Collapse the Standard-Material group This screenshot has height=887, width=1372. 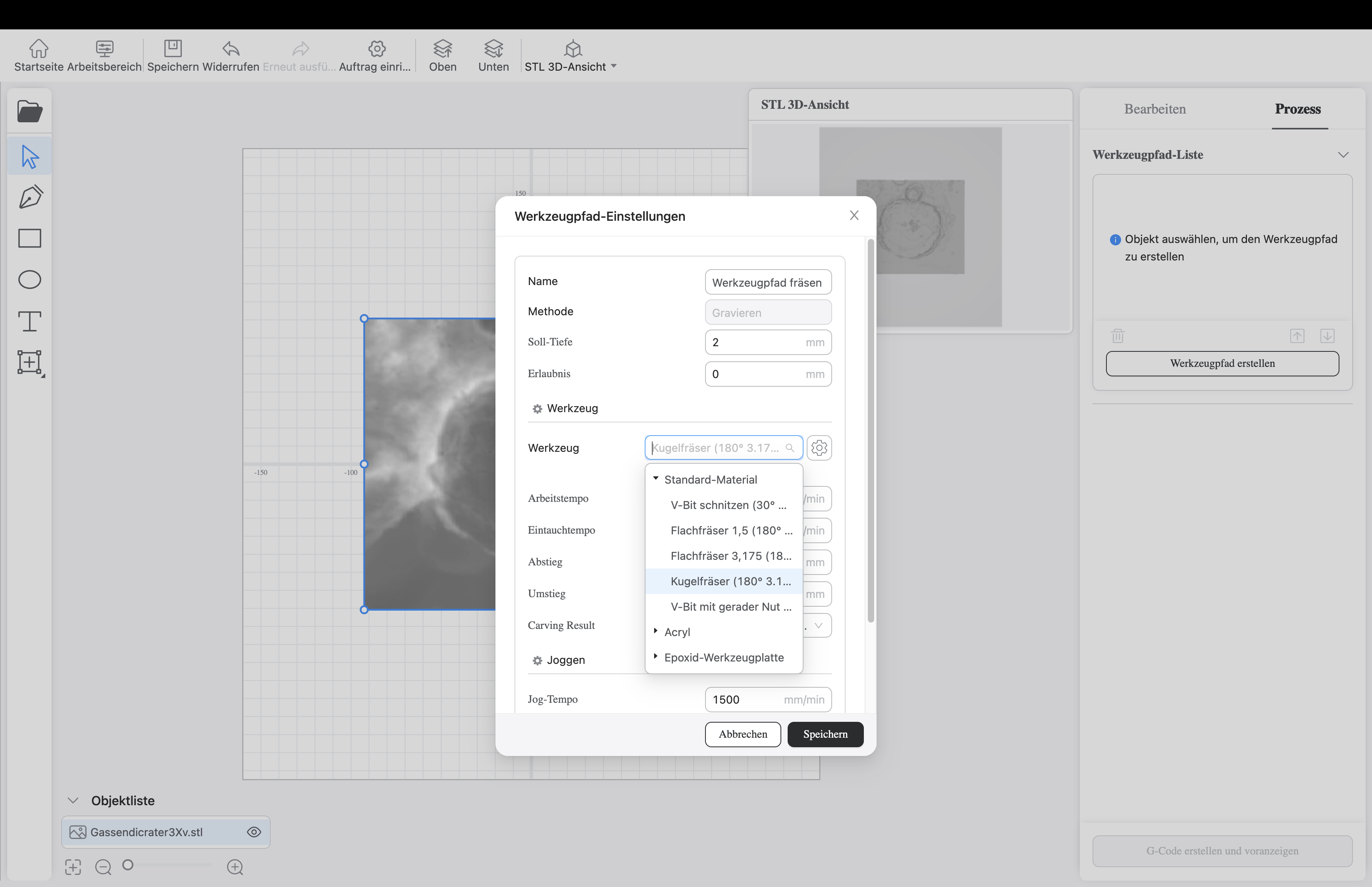pyautogui.click(x=656, y=478)
